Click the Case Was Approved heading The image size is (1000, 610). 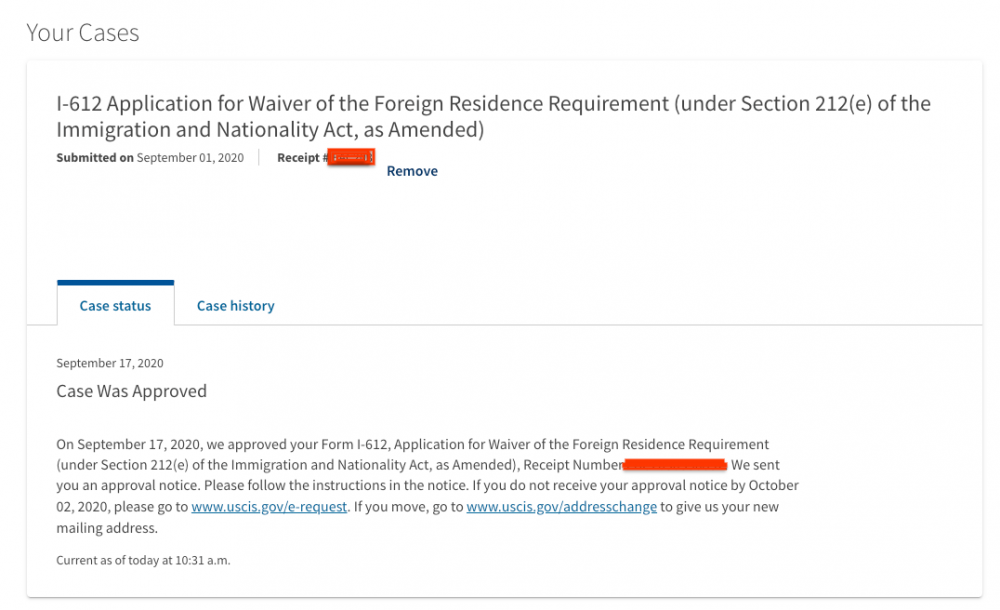point(131,391)
